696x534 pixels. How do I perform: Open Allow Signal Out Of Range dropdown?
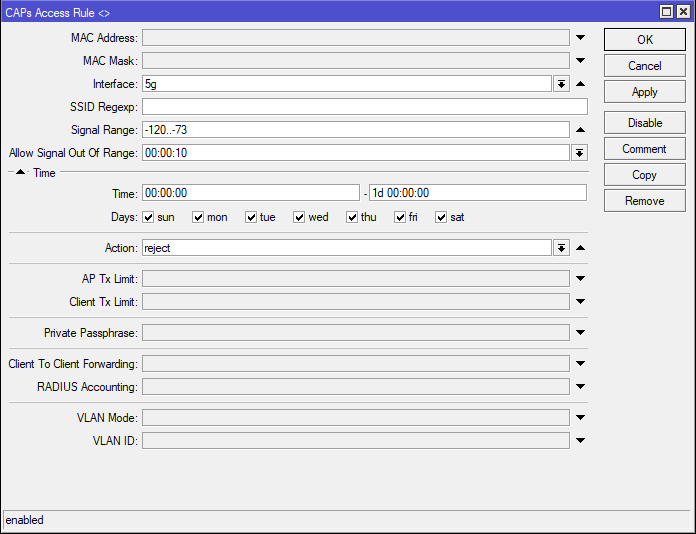click(579, 153)
